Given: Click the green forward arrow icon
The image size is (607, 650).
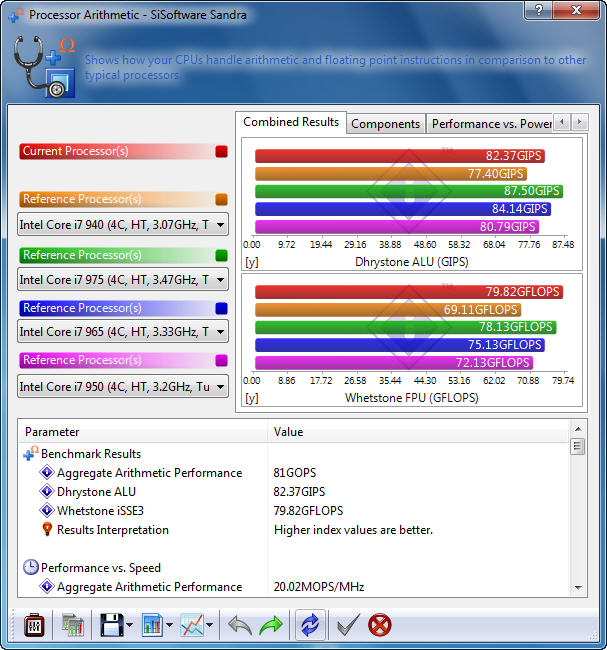Looking at the screenshot, I should [270, 625].
